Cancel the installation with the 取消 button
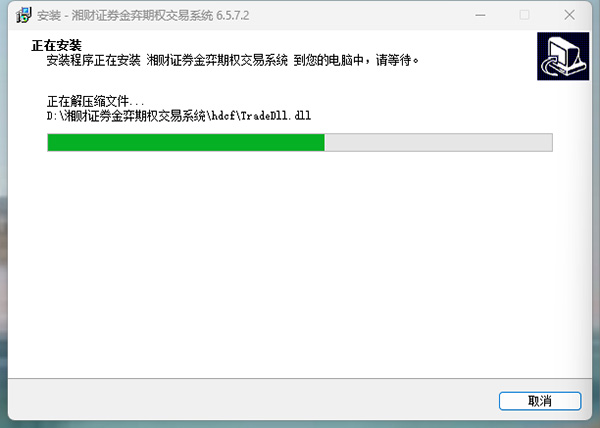This screenshot has height=428, width=600. (540, 401)
